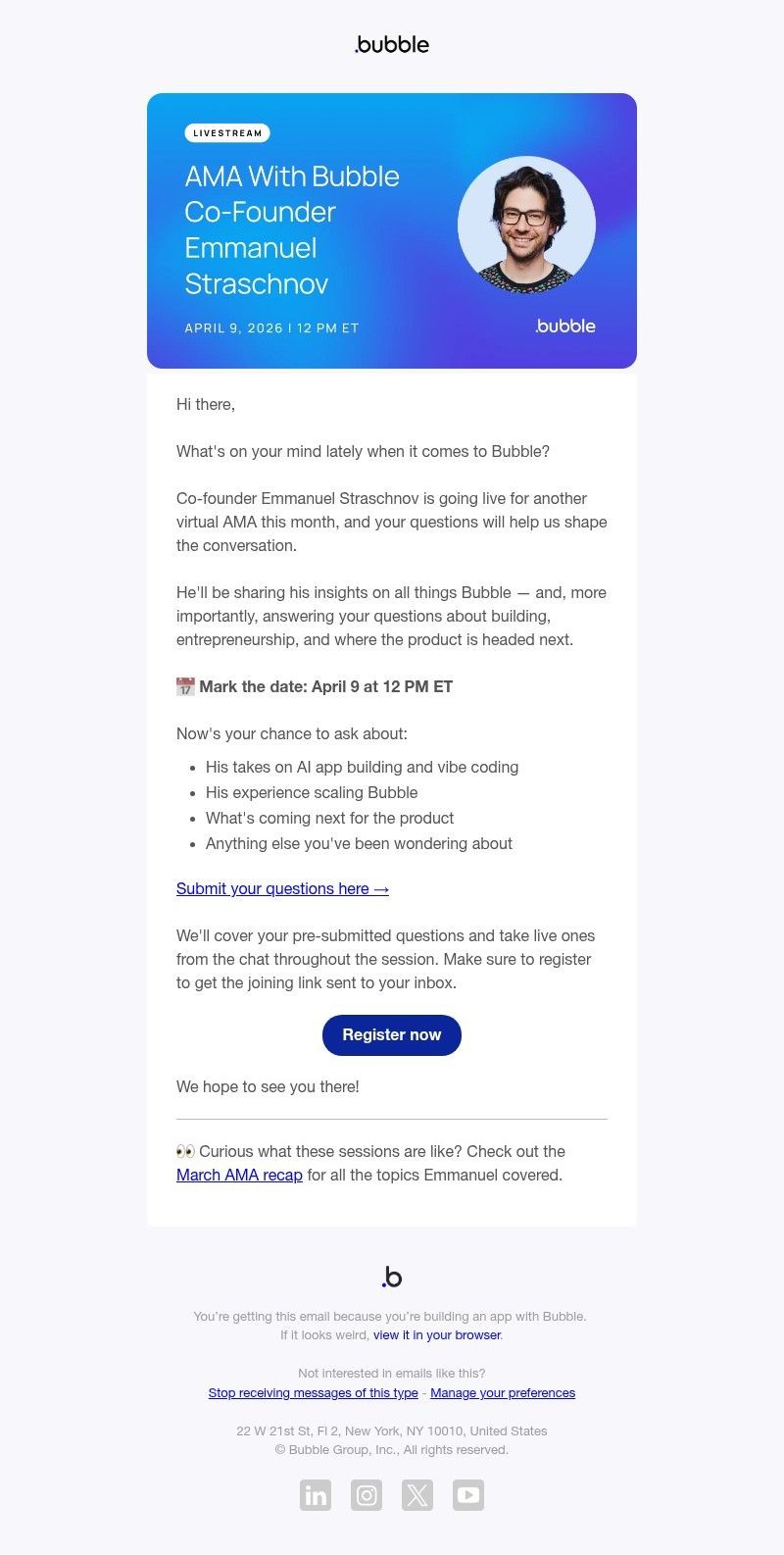This screenshot has height=1555, width=784.
Task: Open 'Manage your preferences'
Action: pyautogui.click(x=502, y=1392)
